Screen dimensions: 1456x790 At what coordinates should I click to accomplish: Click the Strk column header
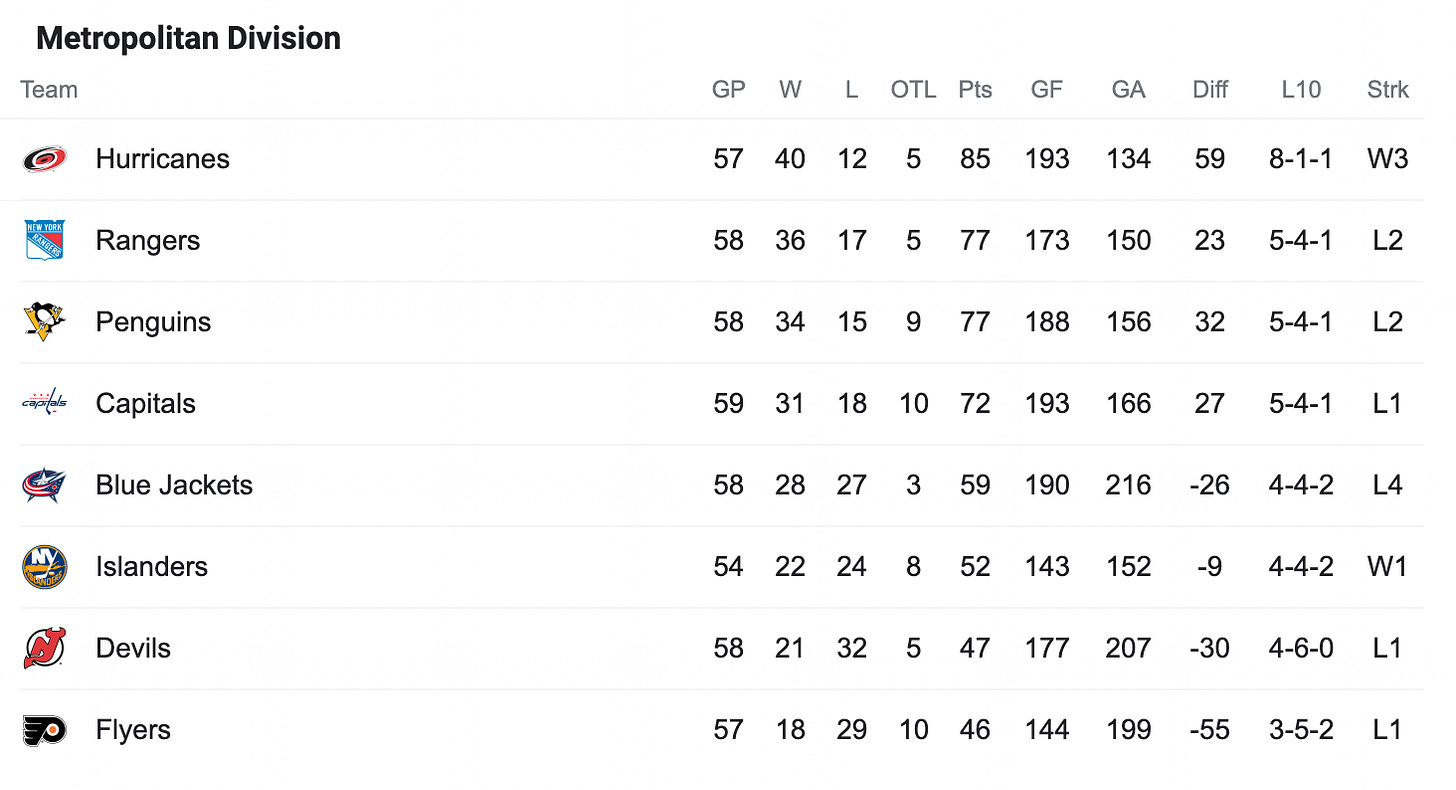1388,90
